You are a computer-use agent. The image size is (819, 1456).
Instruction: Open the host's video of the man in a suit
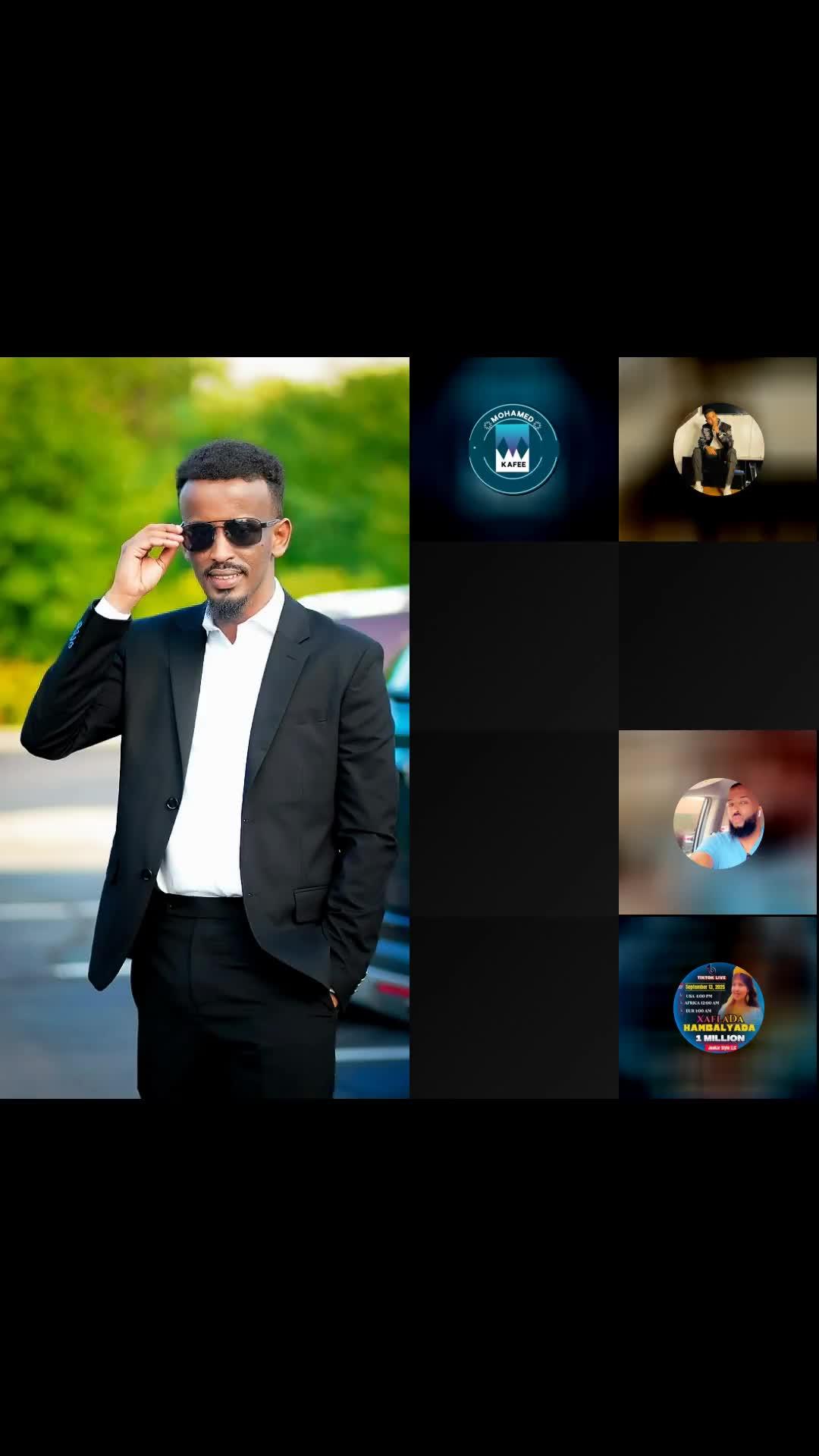(x=205, y=727)
